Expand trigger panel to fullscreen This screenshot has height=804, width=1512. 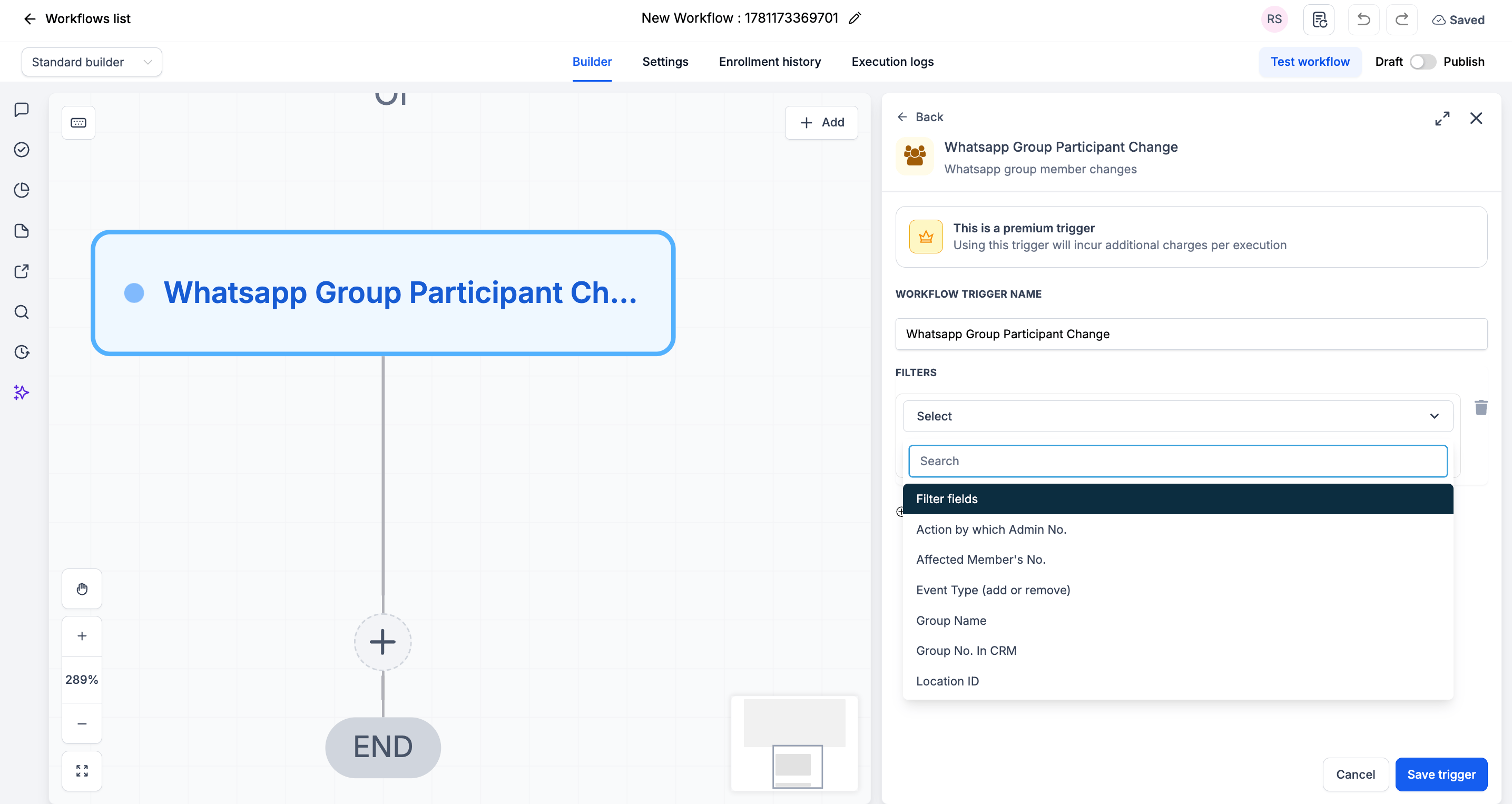pos(1442,118)
